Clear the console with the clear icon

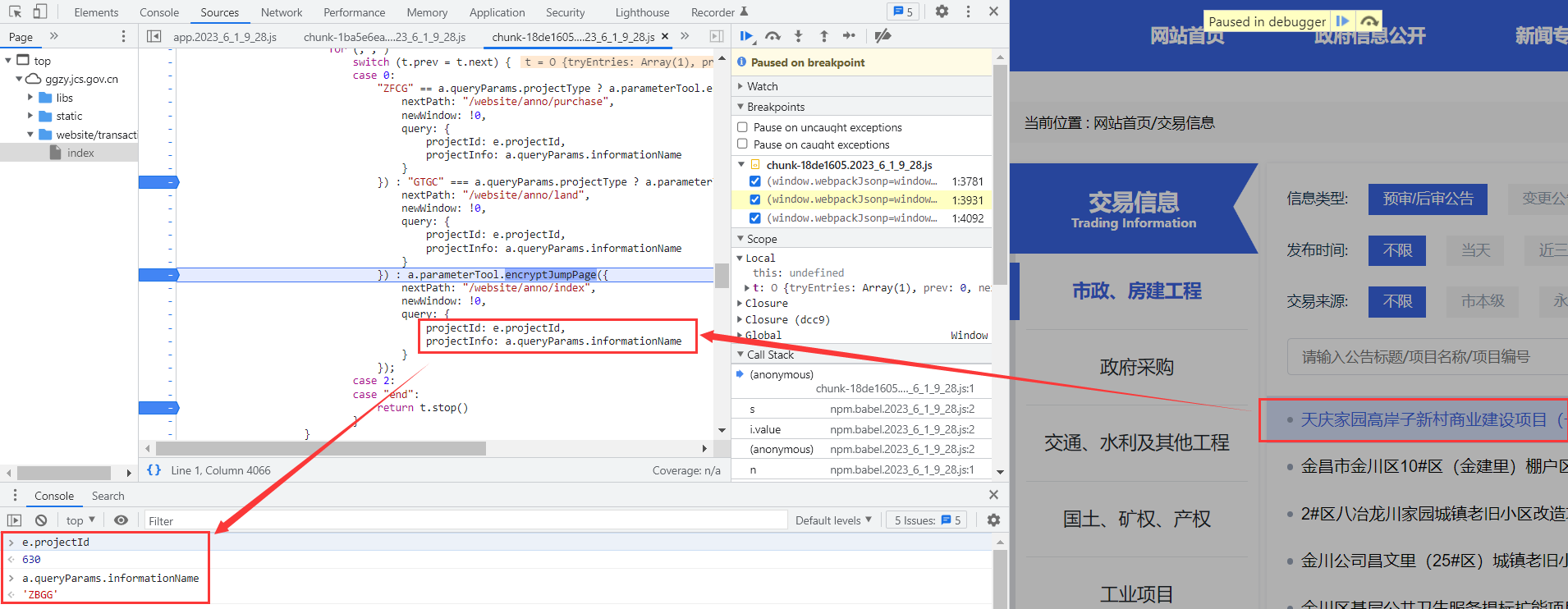41,520
